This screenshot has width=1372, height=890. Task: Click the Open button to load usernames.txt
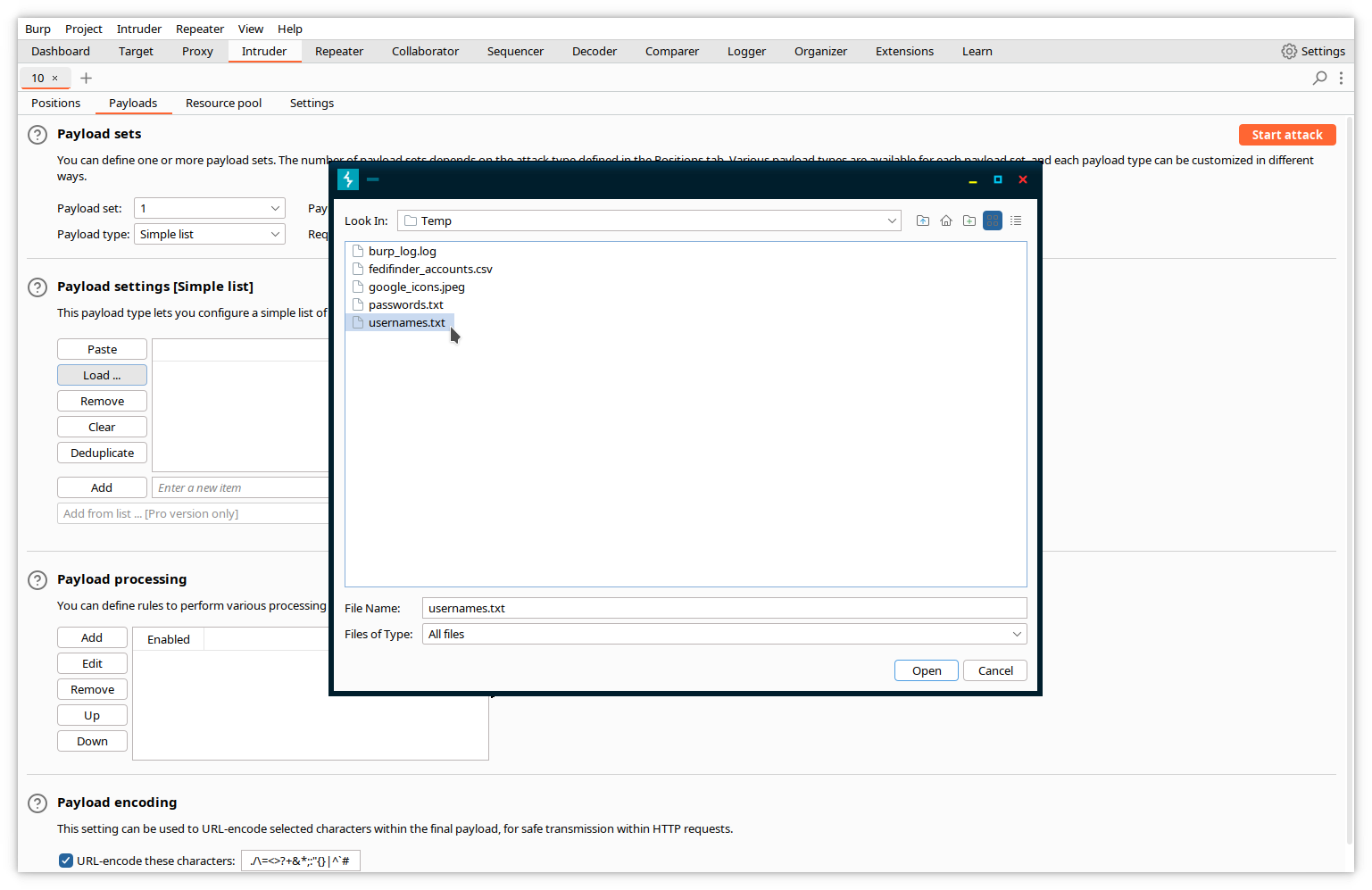(926, 670)
